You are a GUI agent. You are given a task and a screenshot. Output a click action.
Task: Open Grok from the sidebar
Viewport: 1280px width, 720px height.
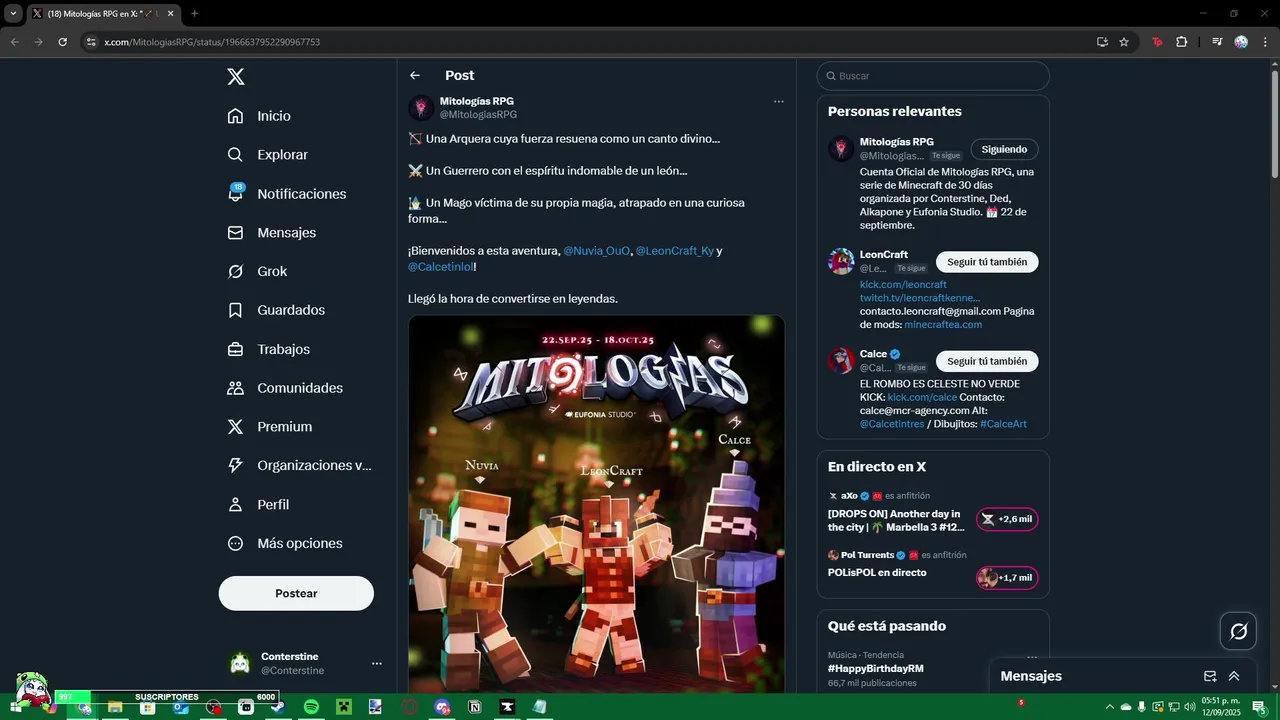[257, 271]
